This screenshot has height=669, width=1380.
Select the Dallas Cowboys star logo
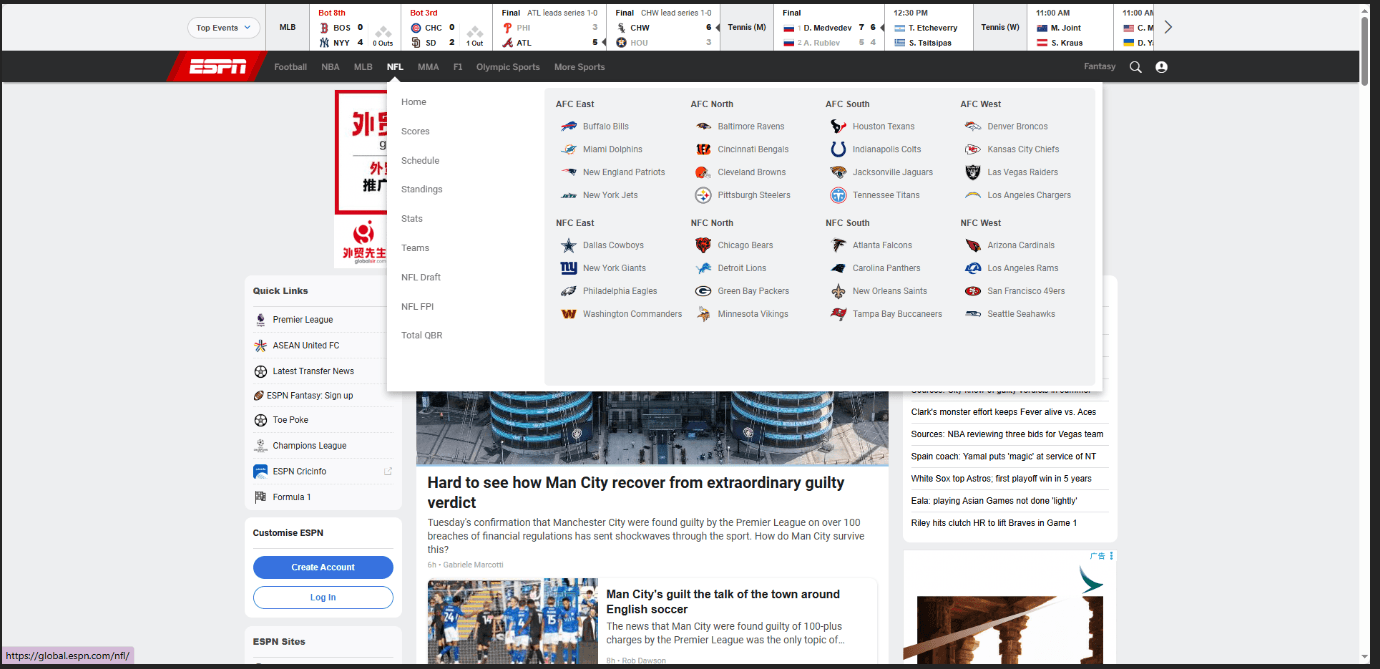[x=568, y=245]
